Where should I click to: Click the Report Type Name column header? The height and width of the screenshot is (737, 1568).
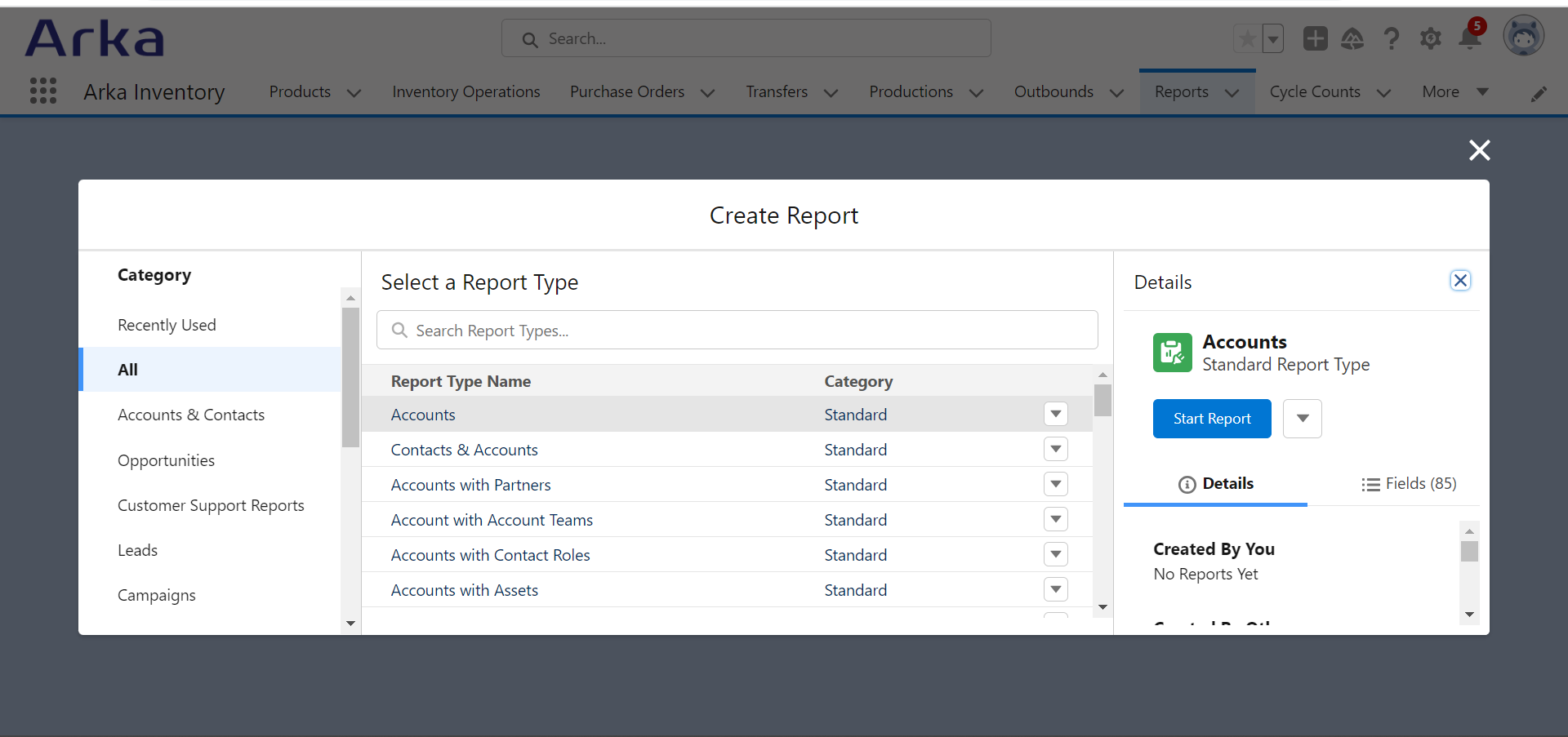[461, 381]
